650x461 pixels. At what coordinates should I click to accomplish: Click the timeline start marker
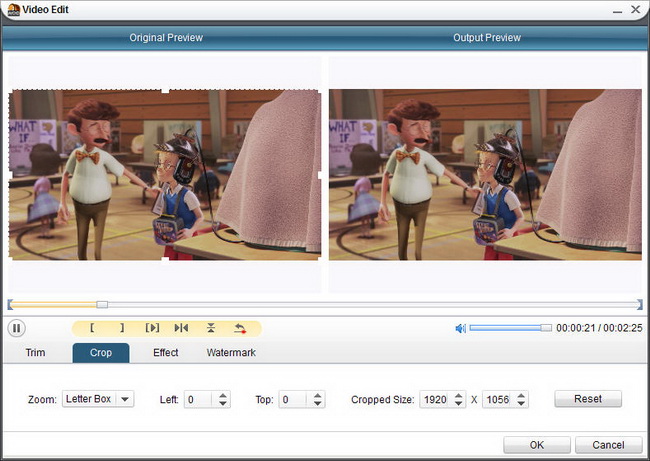10,305
